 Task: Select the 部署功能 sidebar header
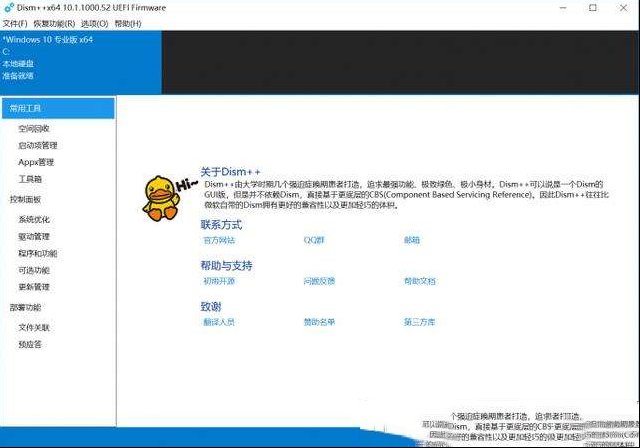[25, 307]
